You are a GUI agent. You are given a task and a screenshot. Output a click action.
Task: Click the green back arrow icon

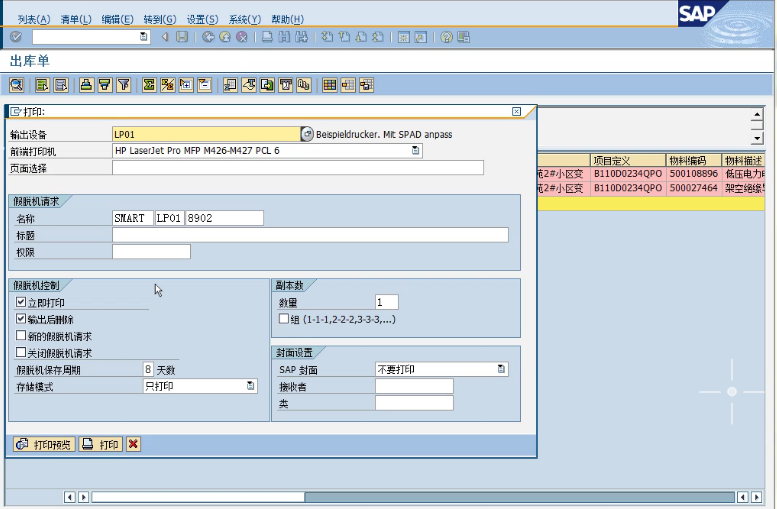(x=208, y=37)
